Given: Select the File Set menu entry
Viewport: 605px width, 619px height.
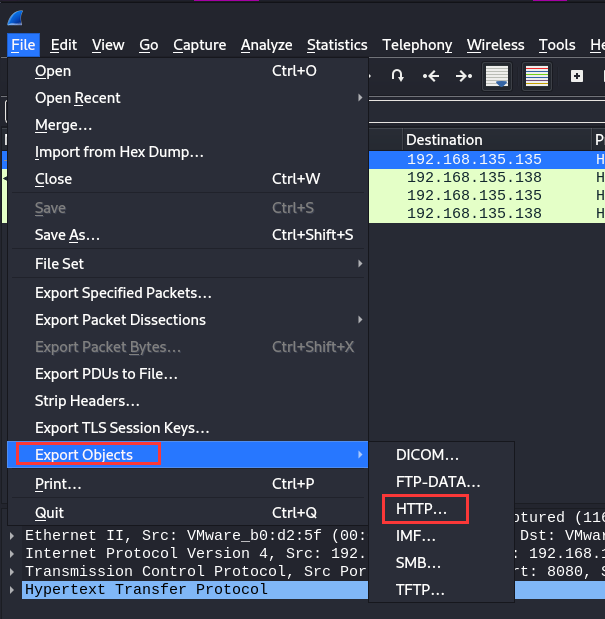Looking at the screenshot, I should (x=188, y=264).
